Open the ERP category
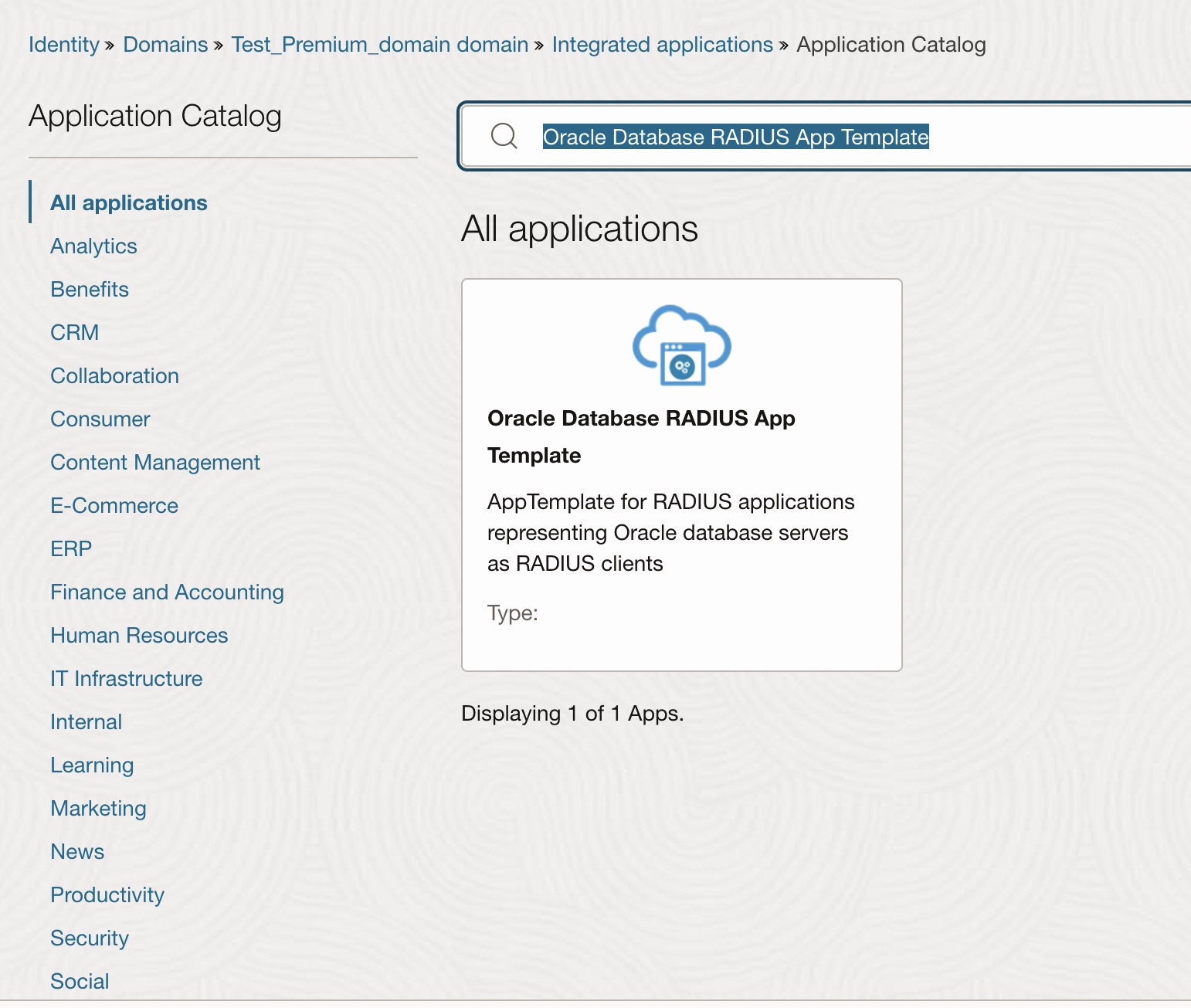The width and height of the screenshot is (1191, 1008). tap(71, 548)
